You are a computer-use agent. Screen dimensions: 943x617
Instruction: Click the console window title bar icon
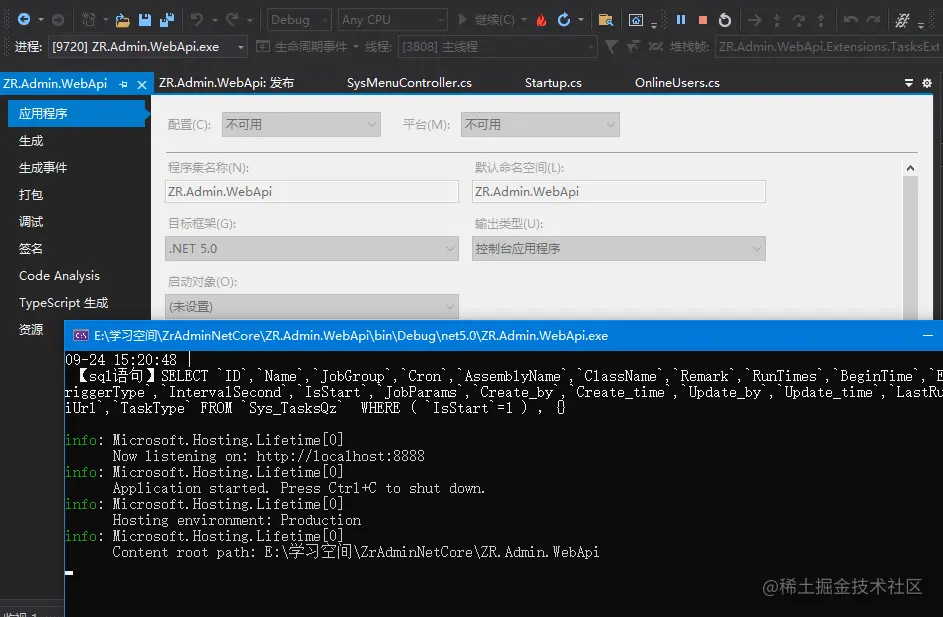pyautogui.click(x=81, y=336)
